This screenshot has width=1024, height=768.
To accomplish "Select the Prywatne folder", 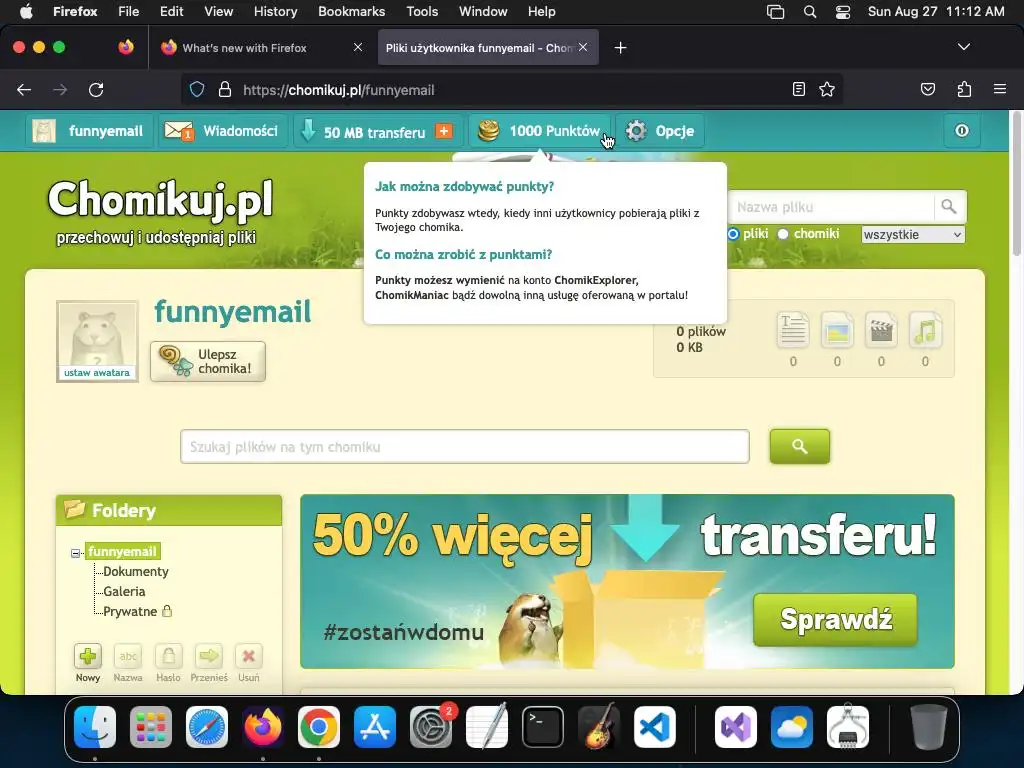I will coord(130,612).
